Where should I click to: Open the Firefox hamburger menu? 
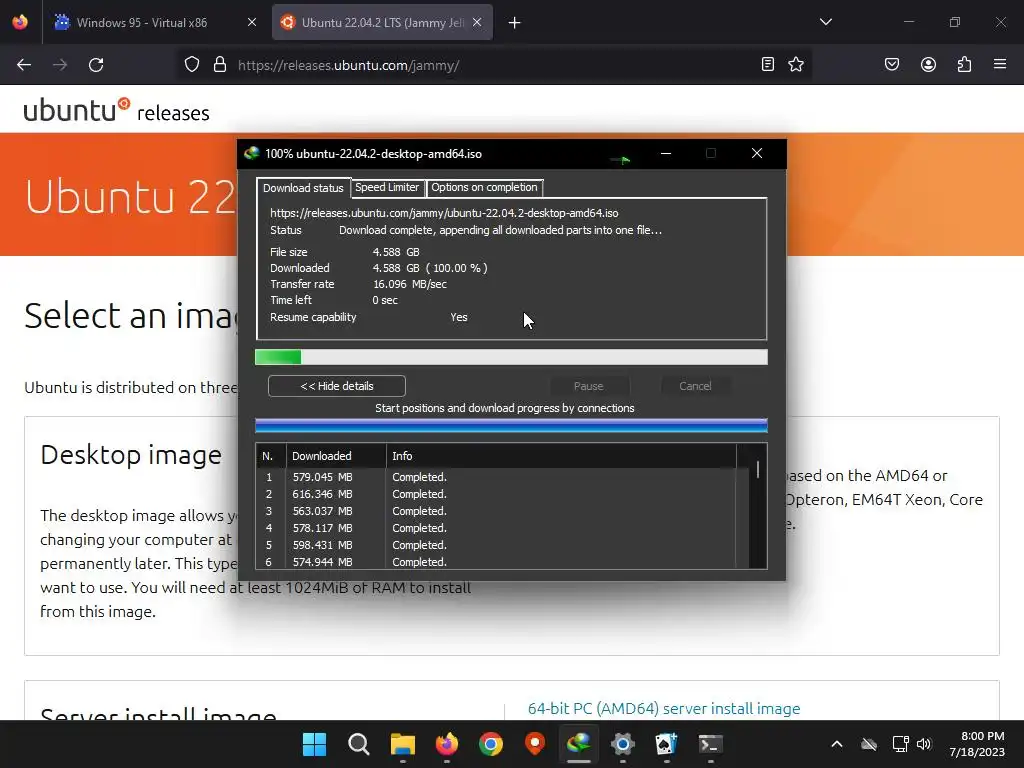(1000, 64)
